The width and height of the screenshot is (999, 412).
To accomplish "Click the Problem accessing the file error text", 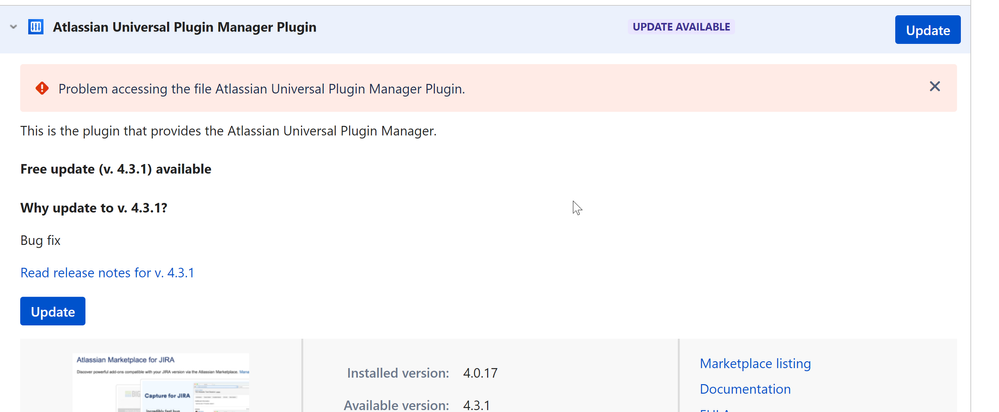I will (262, 89).
